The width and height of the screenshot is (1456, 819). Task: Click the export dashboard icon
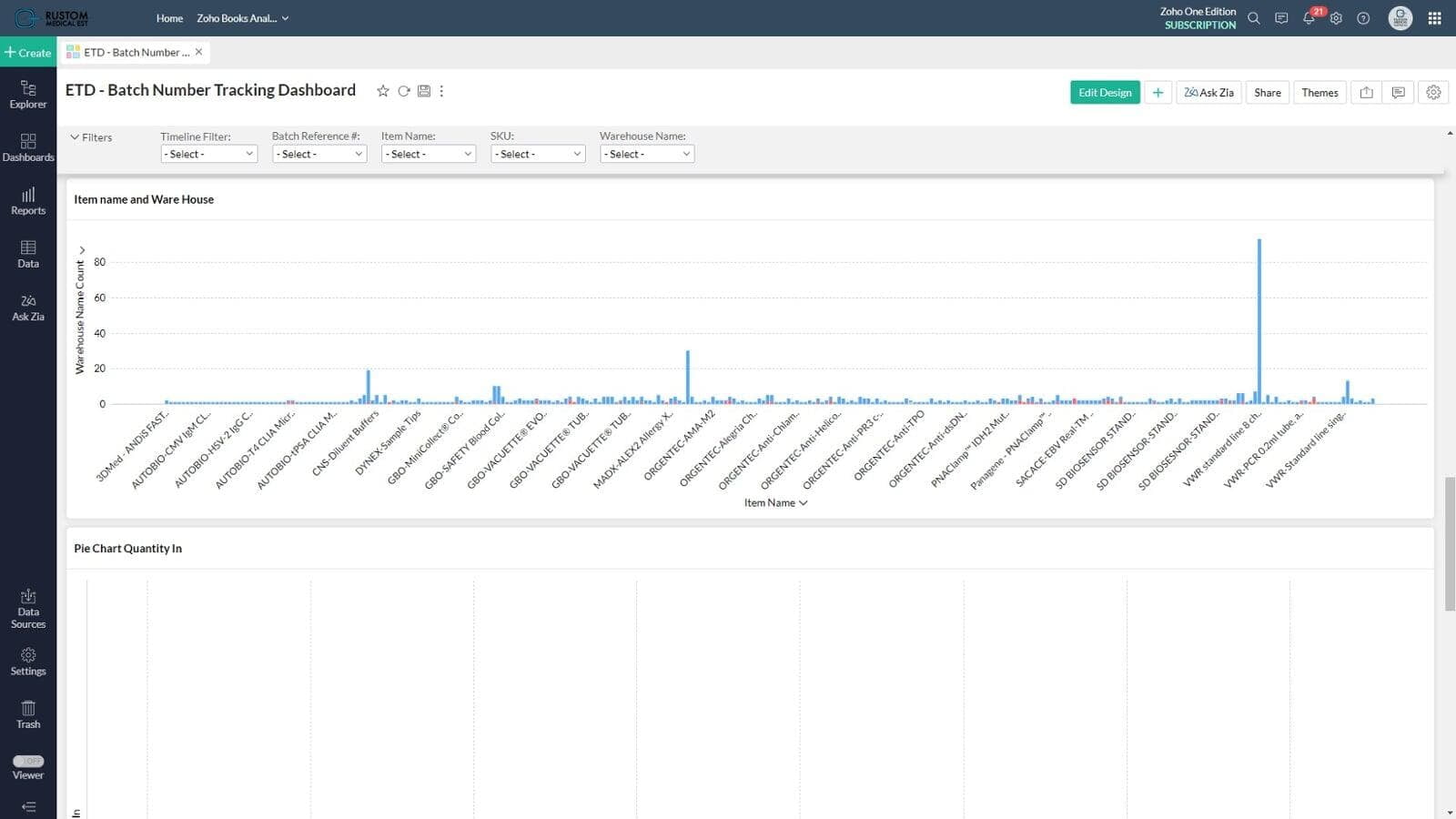click(x=1367, y=92)
